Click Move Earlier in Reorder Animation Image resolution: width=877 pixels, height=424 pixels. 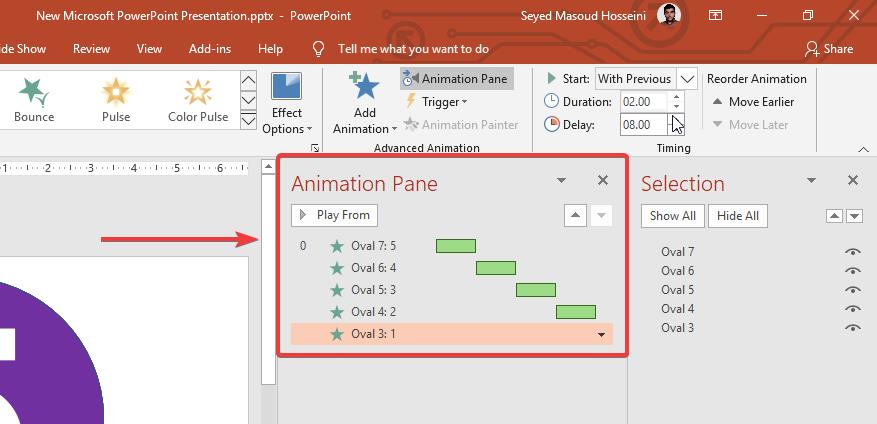point(753,102)
